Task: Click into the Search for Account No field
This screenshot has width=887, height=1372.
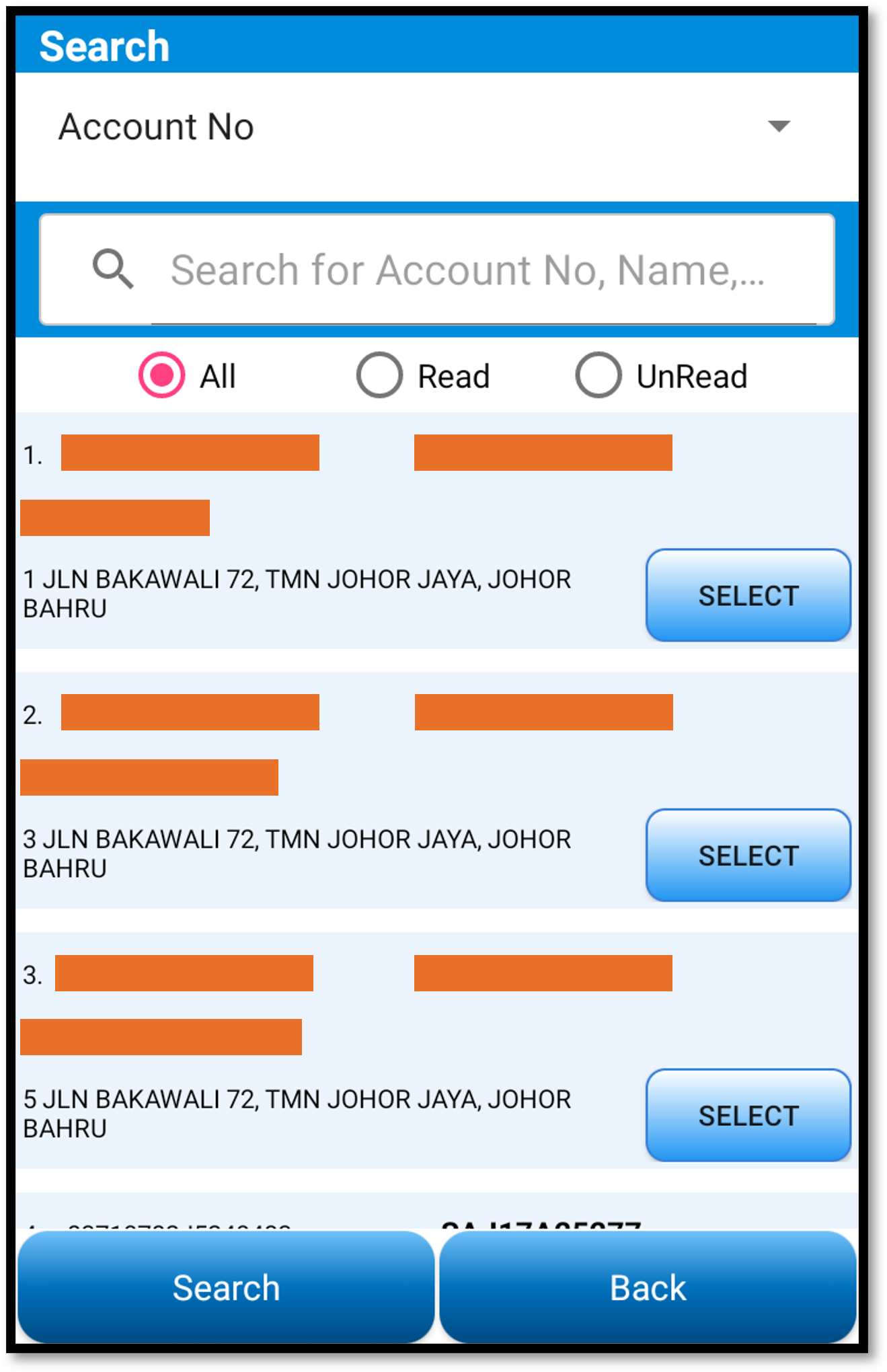Action: coord(437,270)
